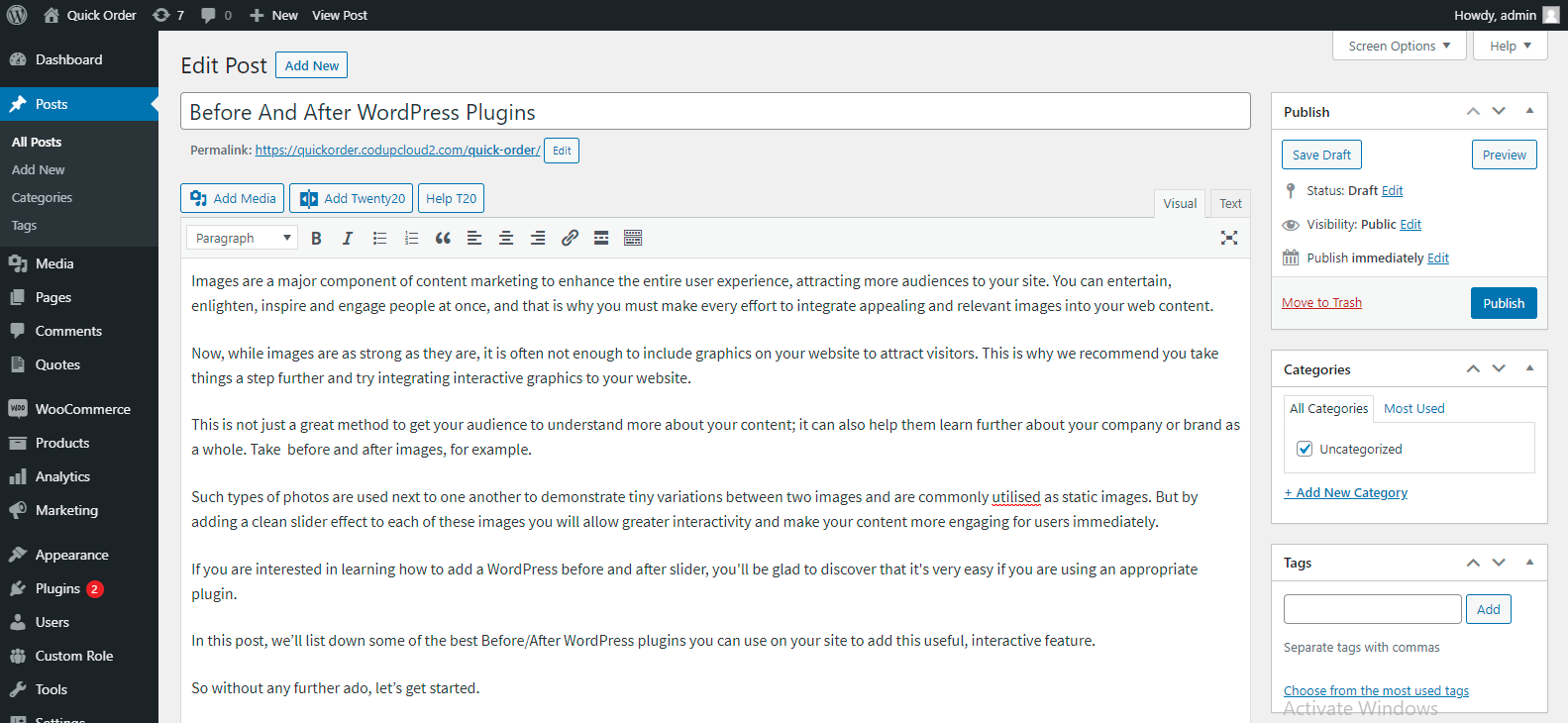This screenshot has width=1568, height=723.
Task: Insert or edit a link
Action: click(570, 238)
